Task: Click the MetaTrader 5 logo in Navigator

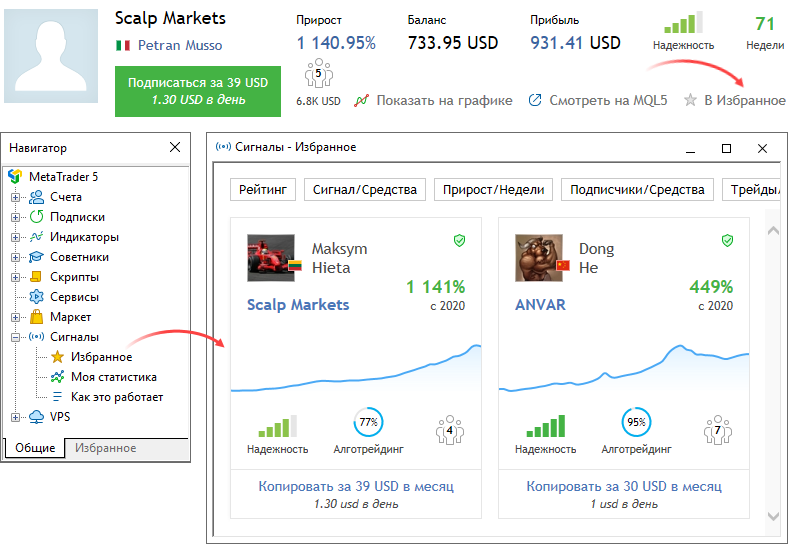Action: pyautogui.click(x=15, y=176)
